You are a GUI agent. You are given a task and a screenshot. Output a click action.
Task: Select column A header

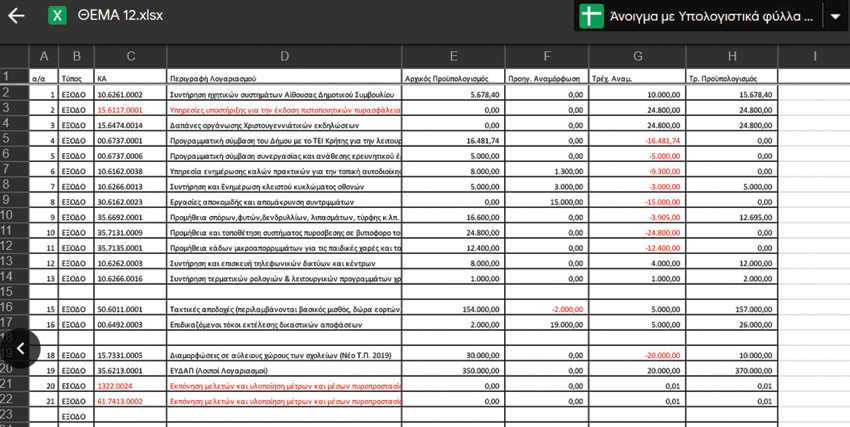[42, 56]
